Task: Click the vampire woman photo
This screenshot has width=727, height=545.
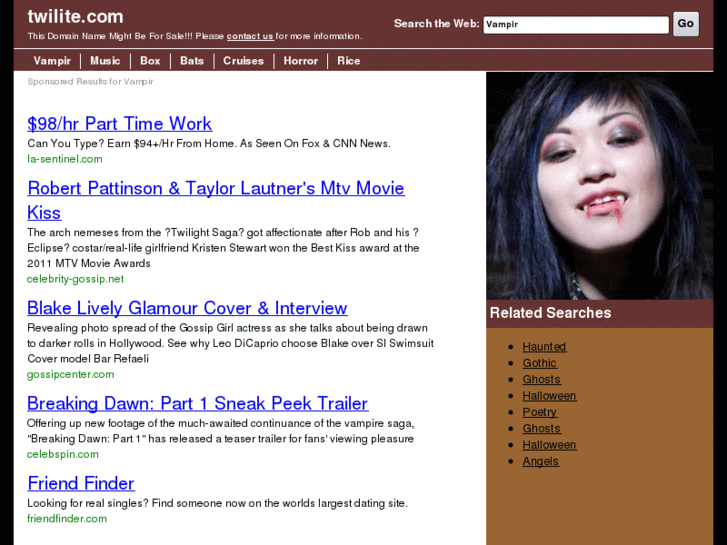Action: pyautogui.click(x=599, y=186)
